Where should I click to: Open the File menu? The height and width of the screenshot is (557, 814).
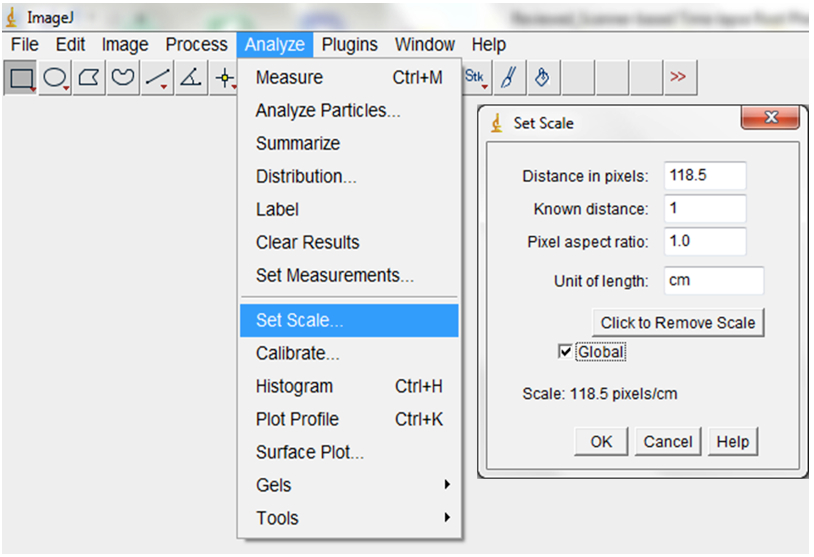pyautogui.click(x=24, y=45)
